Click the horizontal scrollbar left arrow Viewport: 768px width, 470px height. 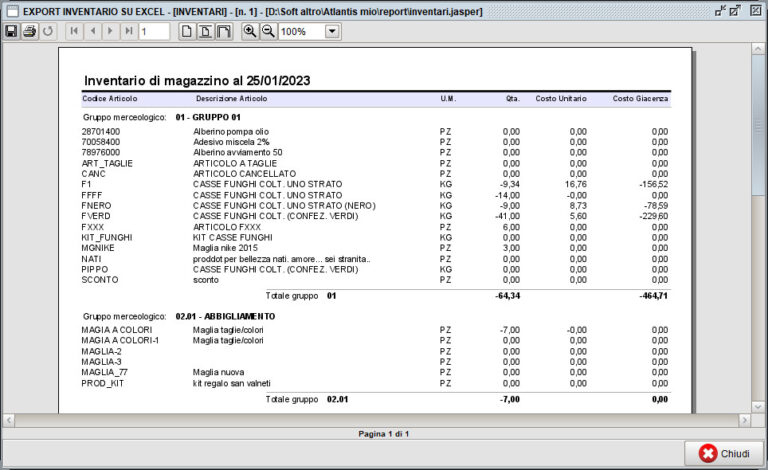[8, 420]
